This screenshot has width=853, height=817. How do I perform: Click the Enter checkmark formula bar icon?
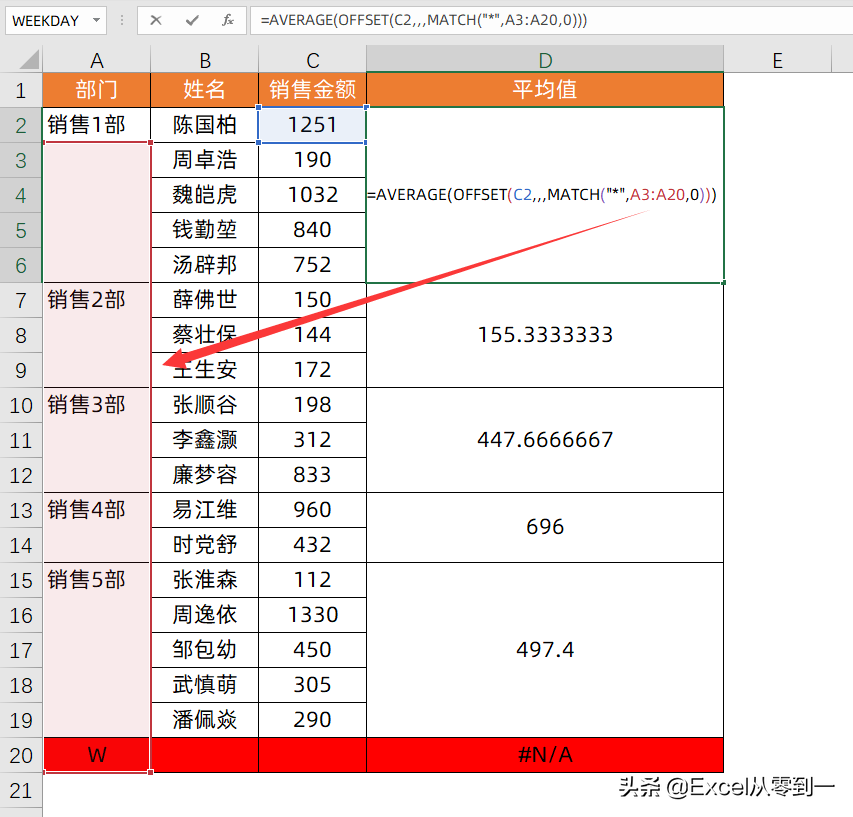pyautogui.click(x=191, y=21)
